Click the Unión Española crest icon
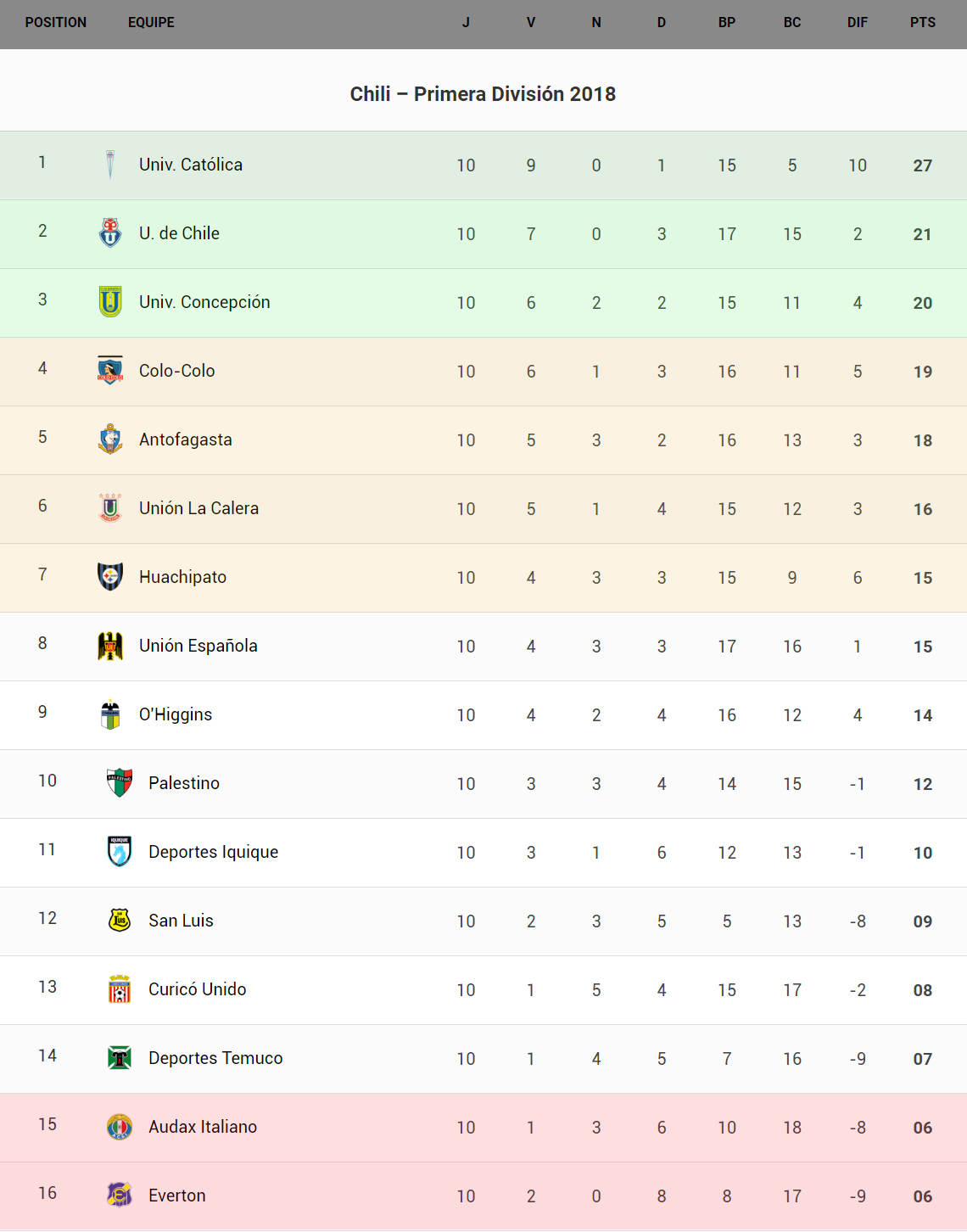The width and height of the screenshot is (967, 1232). coord(110,646)
